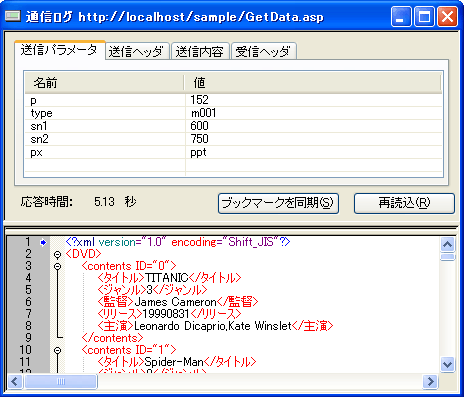Collapse the contents ID="1" fold marker
Image resolution: width=464 pixels, height=397 pixels.
(x=58, y=351)
